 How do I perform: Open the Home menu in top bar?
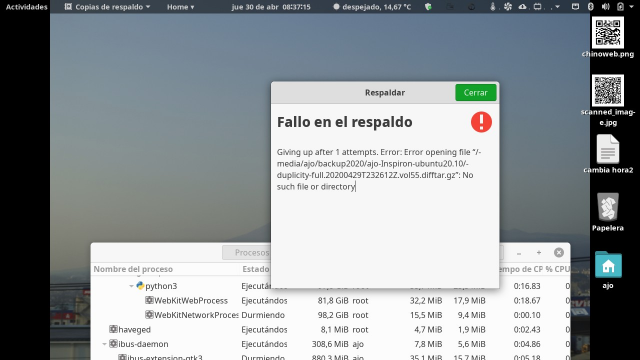[x=180, y=7]
